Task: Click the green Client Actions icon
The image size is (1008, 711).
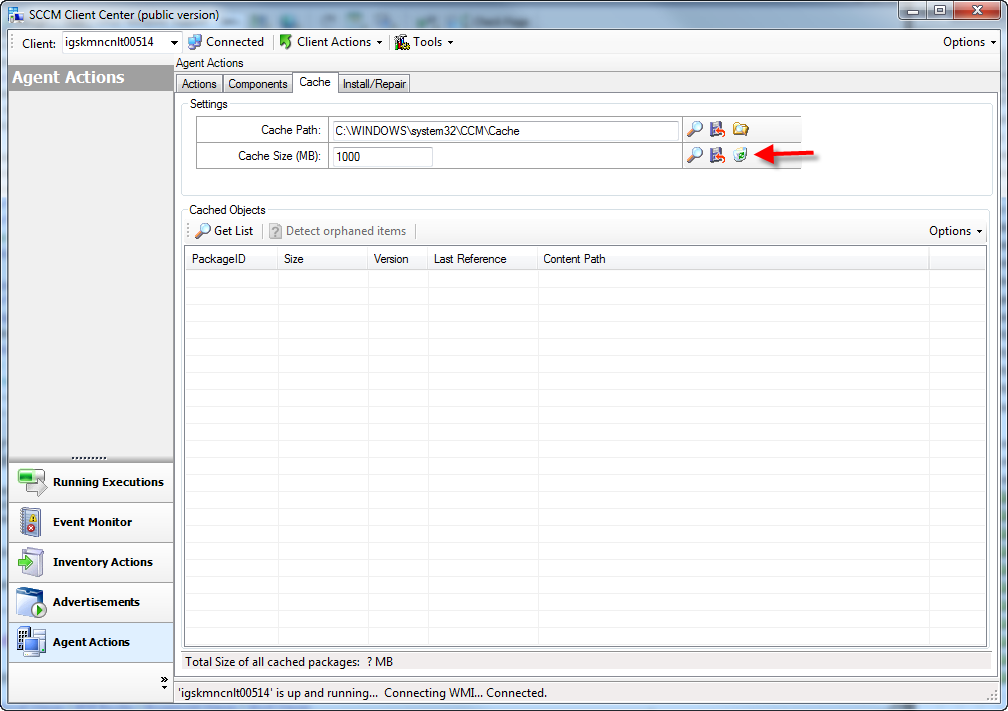Action: tap(286, 42)
